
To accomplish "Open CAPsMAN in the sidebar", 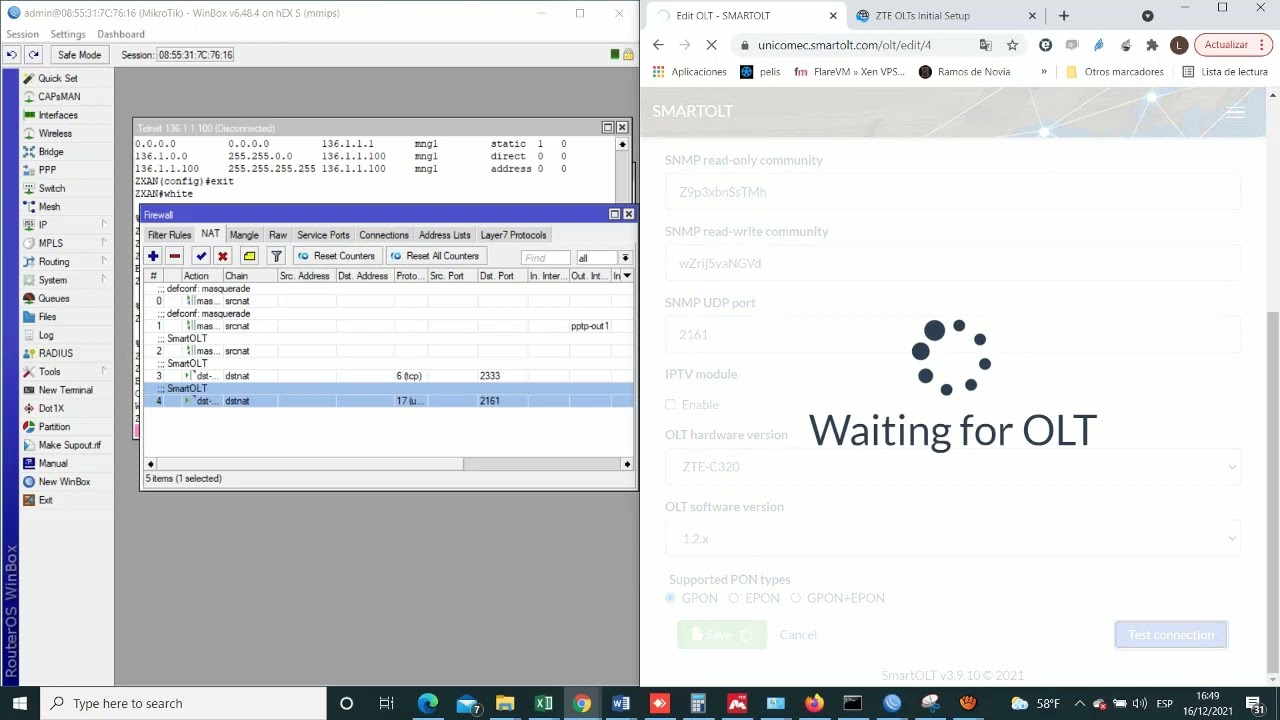I will 59,97.
